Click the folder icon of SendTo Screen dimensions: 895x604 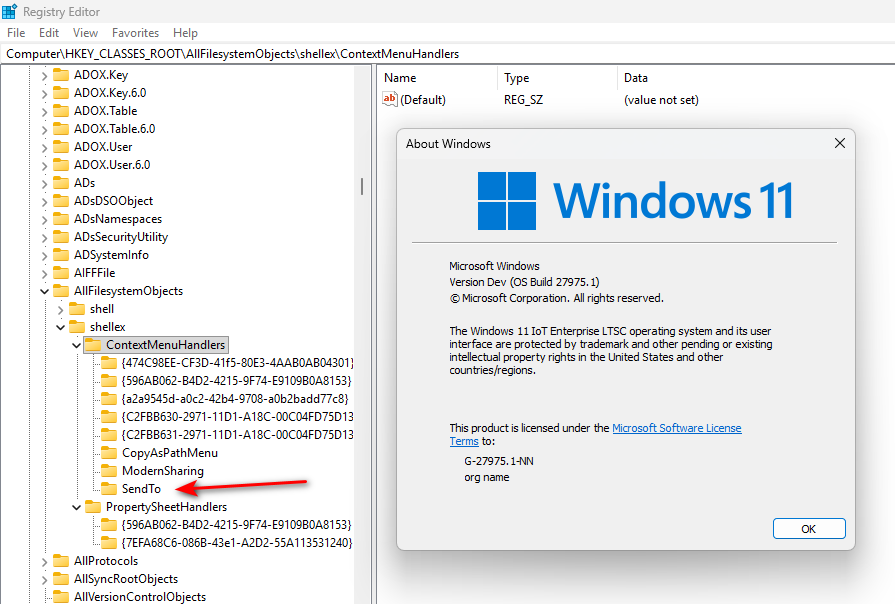[109, 489]
